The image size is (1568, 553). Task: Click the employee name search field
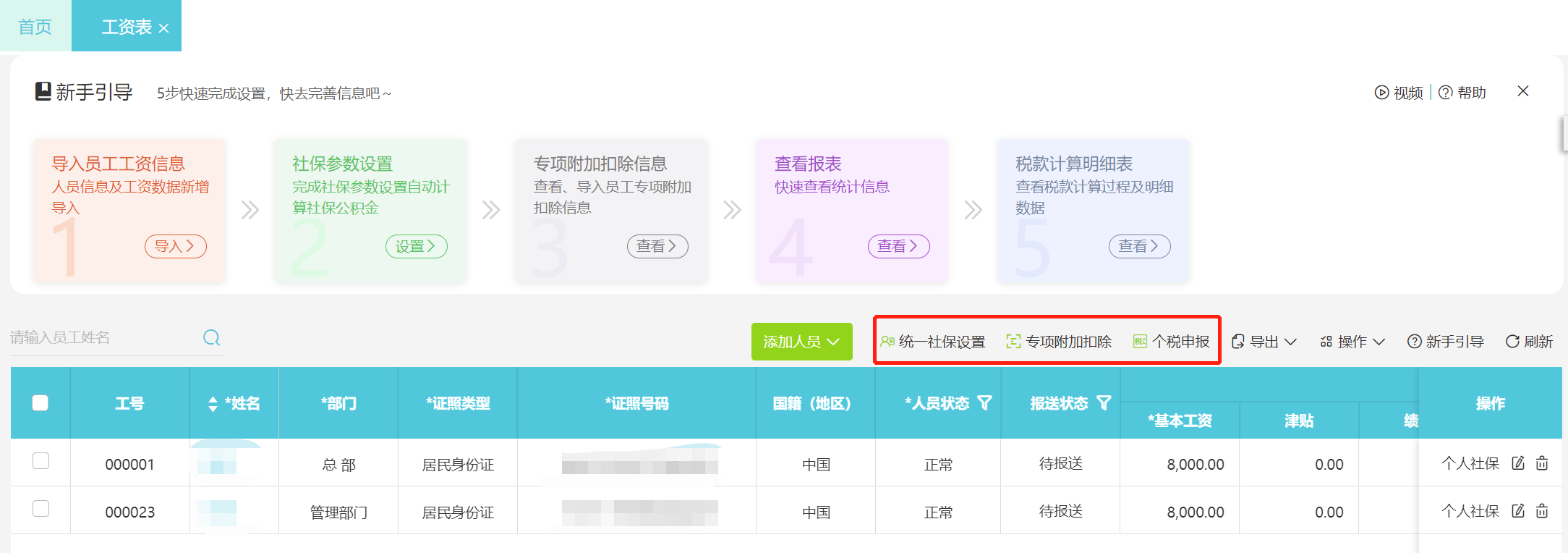(101, 338)
